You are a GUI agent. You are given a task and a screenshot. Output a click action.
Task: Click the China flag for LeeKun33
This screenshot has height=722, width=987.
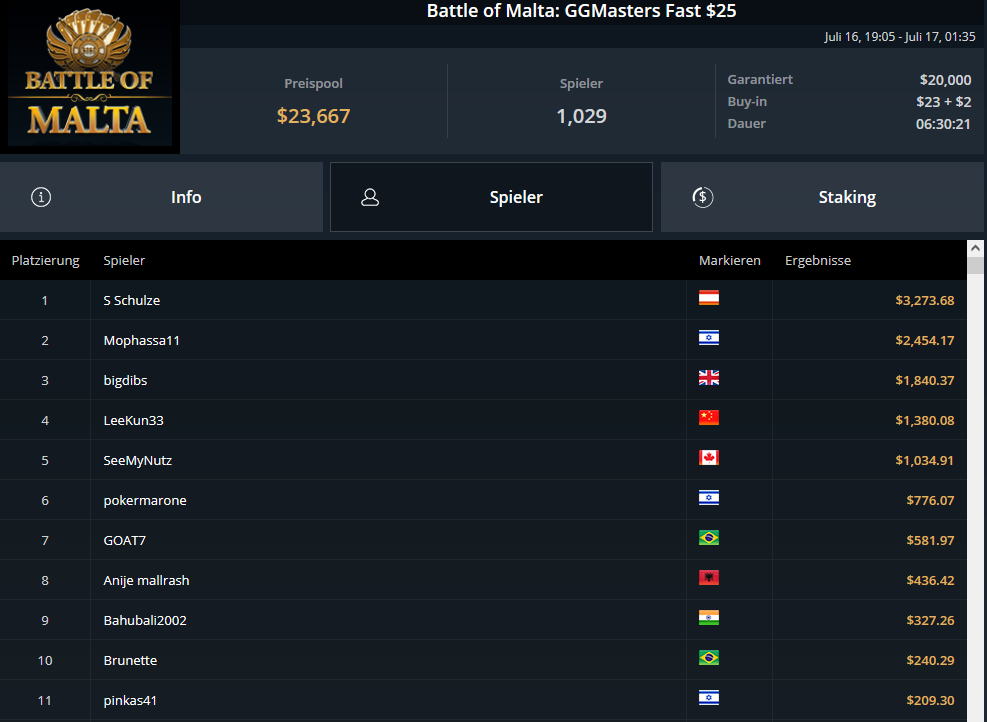(x=709, y=418)
